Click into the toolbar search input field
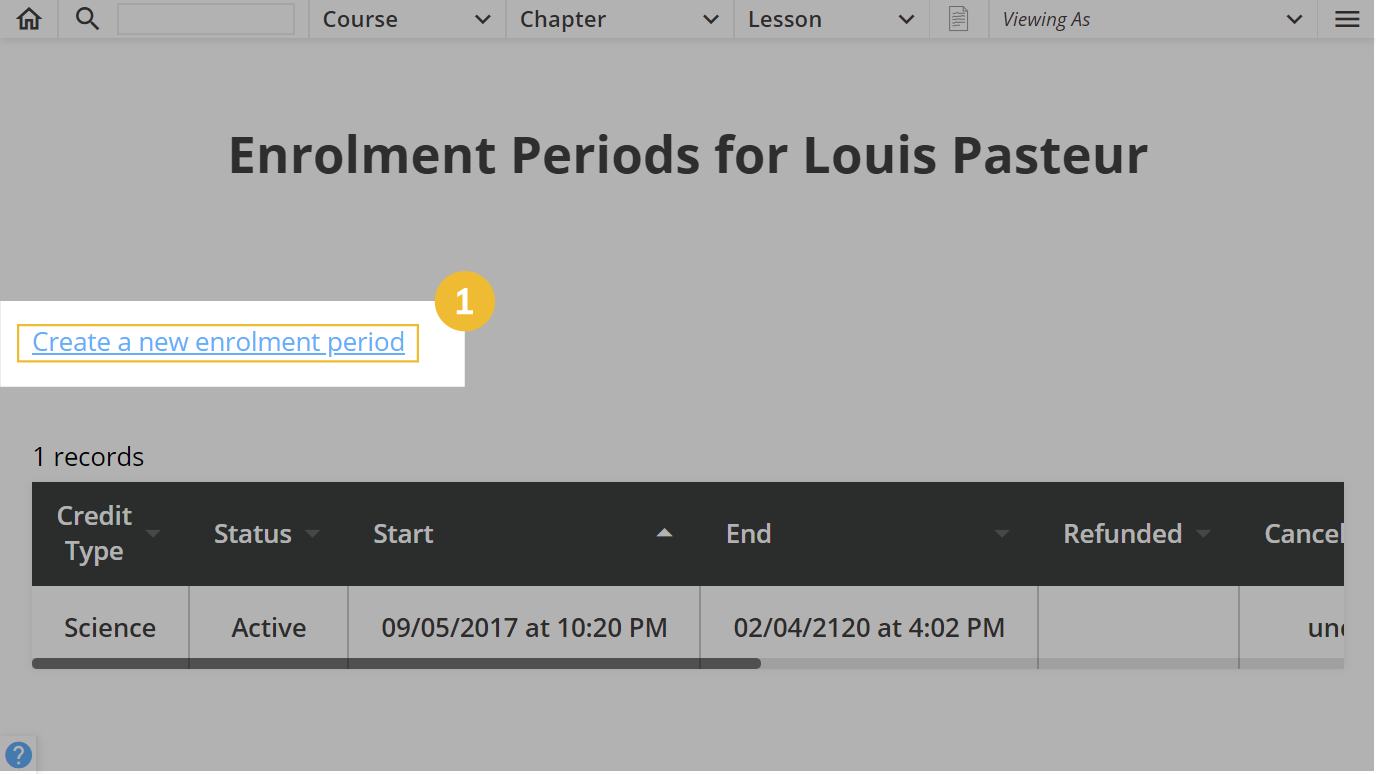 pos(206,19)
